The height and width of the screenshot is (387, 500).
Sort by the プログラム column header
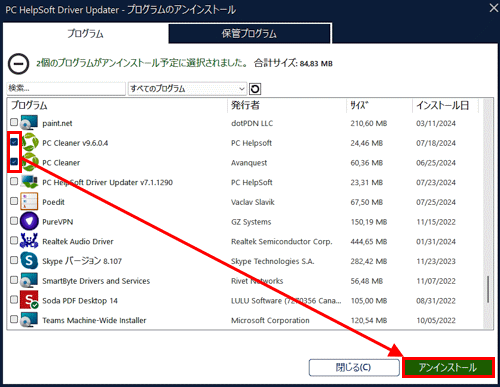pos(117,106)
